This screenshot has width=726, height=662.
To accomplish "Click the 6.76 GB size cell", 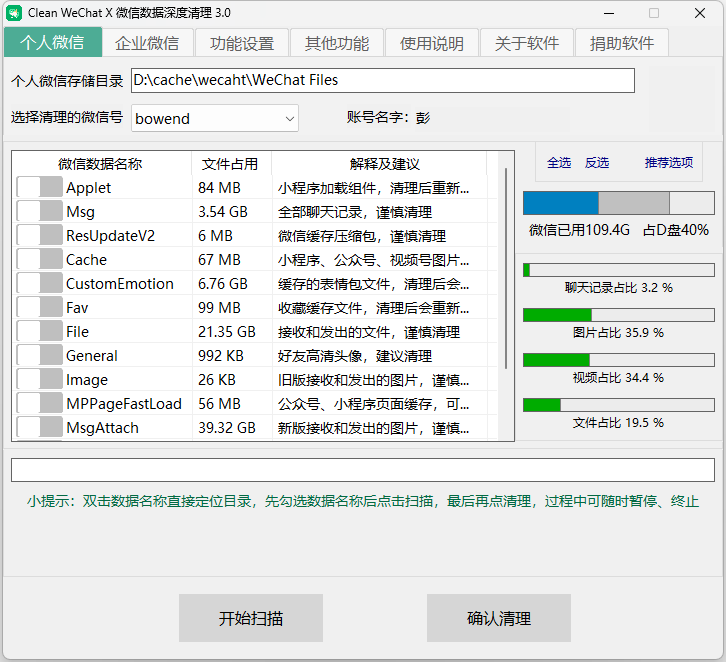I will [x=223, y=284].
